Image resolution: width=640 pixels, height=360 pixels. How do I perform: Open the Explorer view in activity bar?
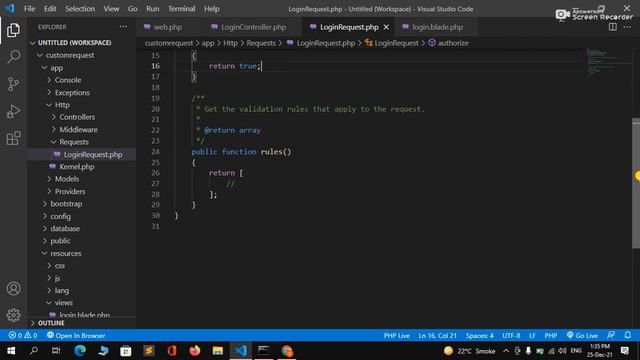[x=13, y=30]
